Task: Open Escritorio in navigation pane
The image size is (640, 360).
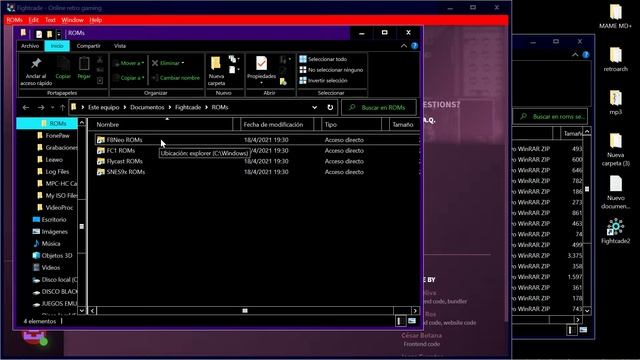Action: point(49,220)
